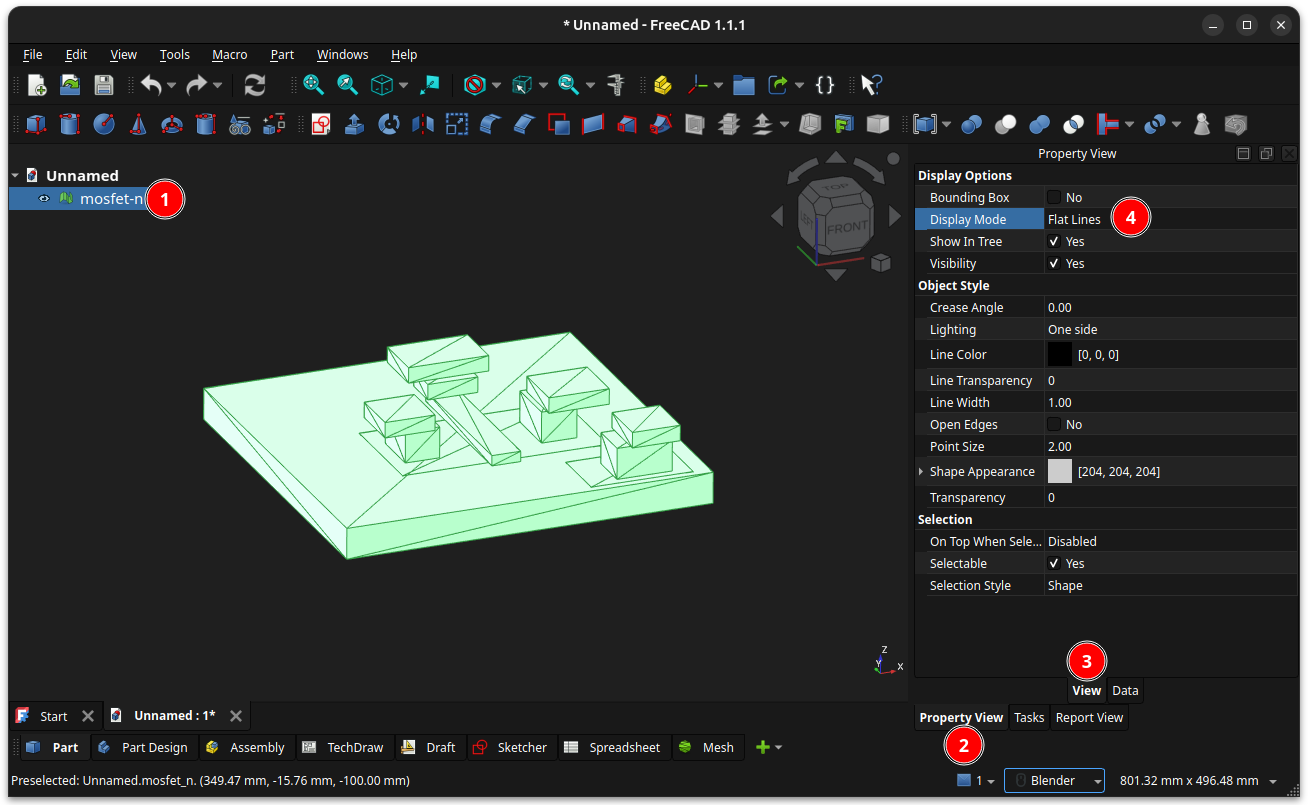Switch to the Spreadsheet workbench
This screenshot has height=805, width=1308.
[x=613, y=747]
